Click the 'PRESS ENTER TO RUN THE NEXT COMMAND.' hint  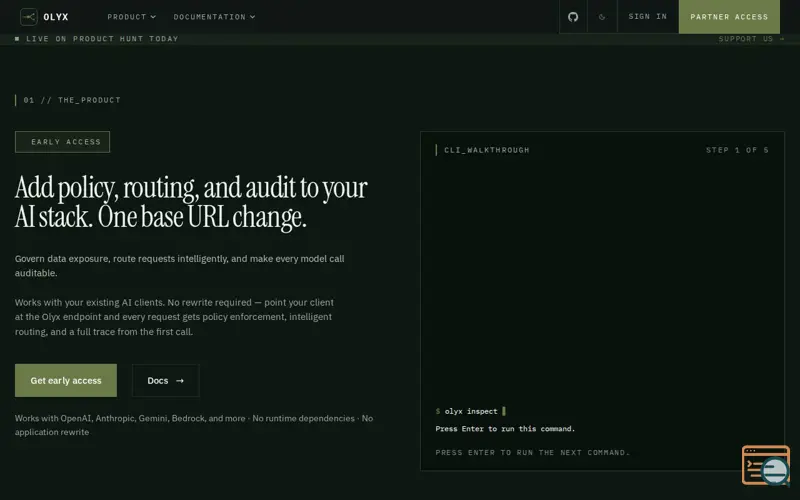pyautogui.click(x=533, y=453)
